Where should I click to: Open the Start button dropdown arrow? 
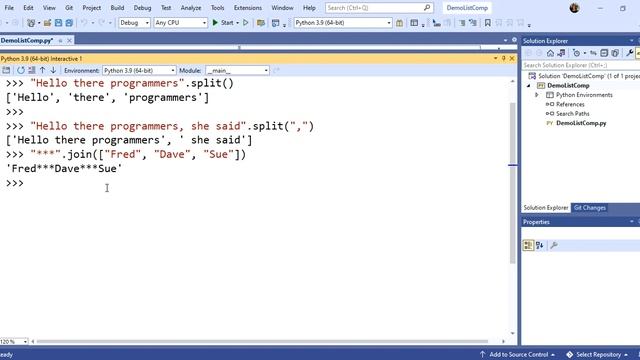238,23
